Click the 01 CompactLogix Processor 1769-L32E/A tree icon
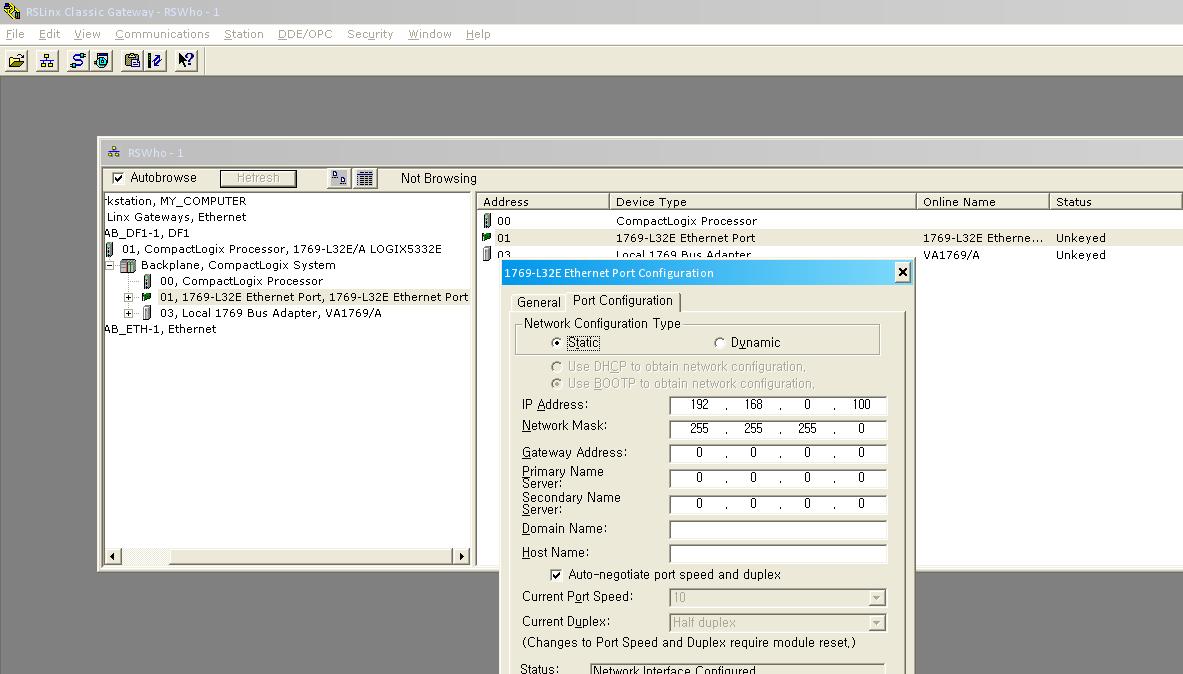1183x674 pixels. [x=110, y=249]
